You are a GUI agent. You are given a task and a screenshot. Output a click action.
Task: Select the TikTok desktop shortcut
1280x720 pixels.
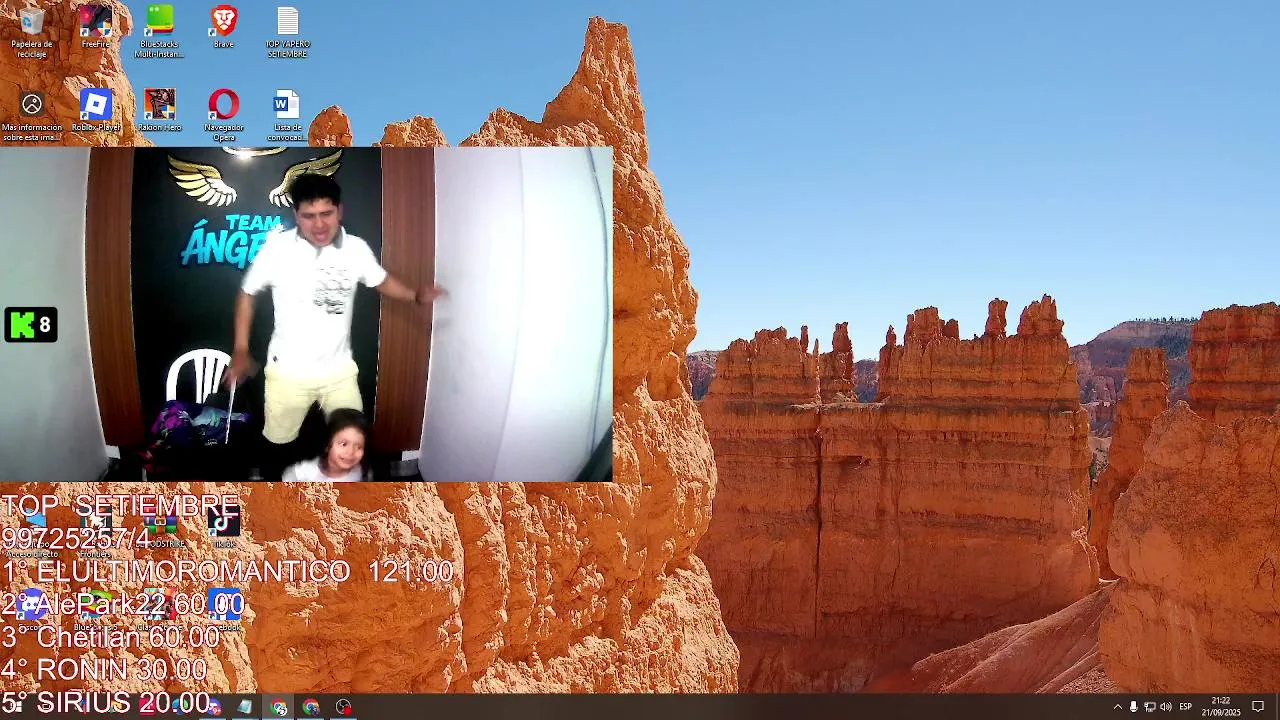coord(224,528)
